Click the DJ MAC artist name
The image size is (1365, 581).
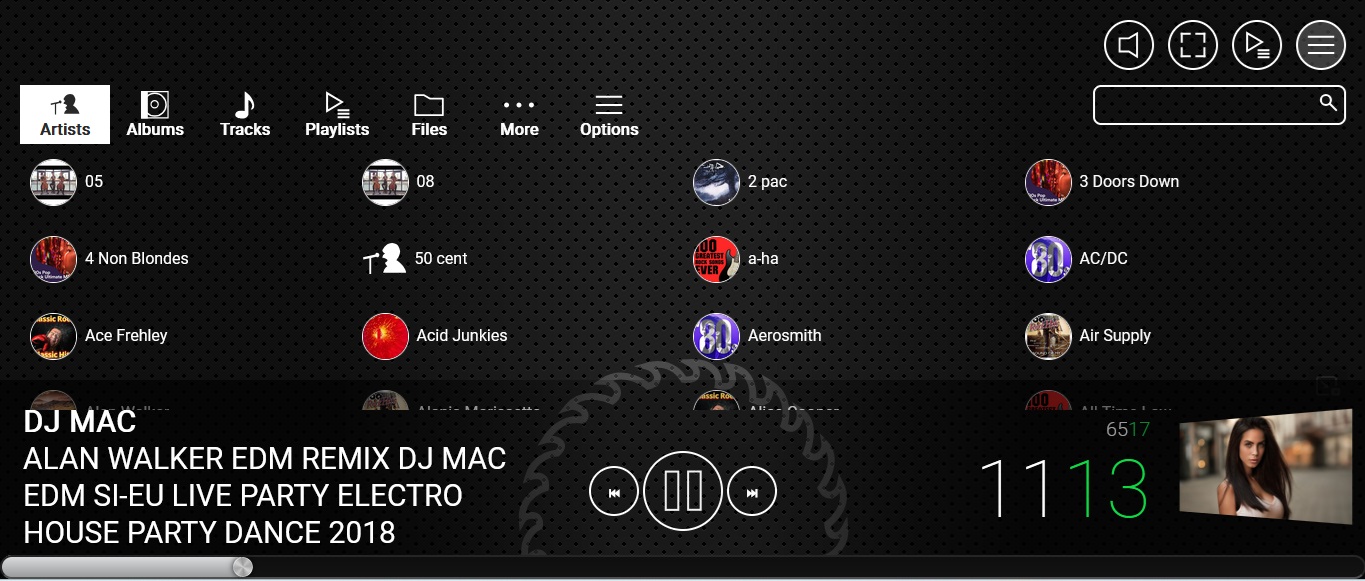tap(80, 422)
